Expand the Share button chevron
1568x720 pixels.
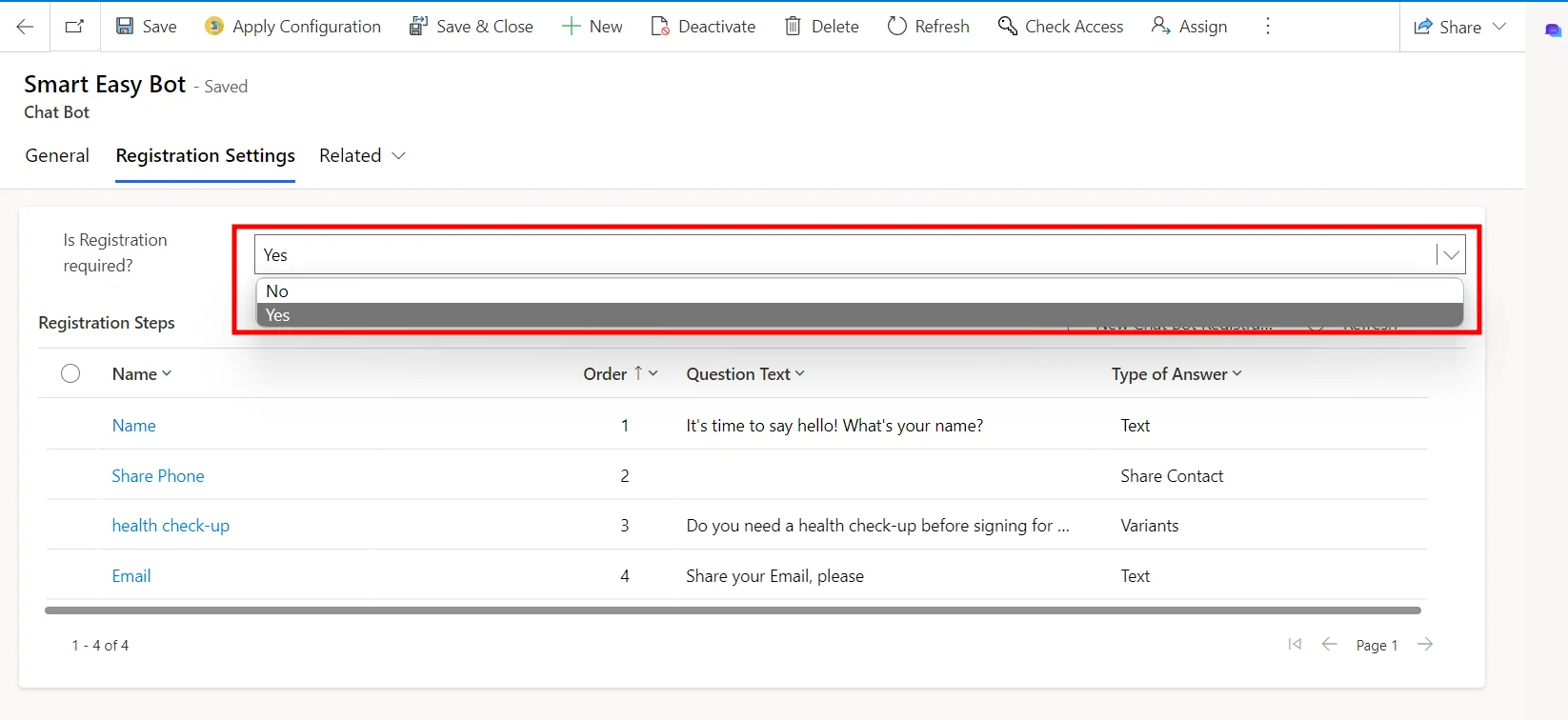[x=1499, y=27]
